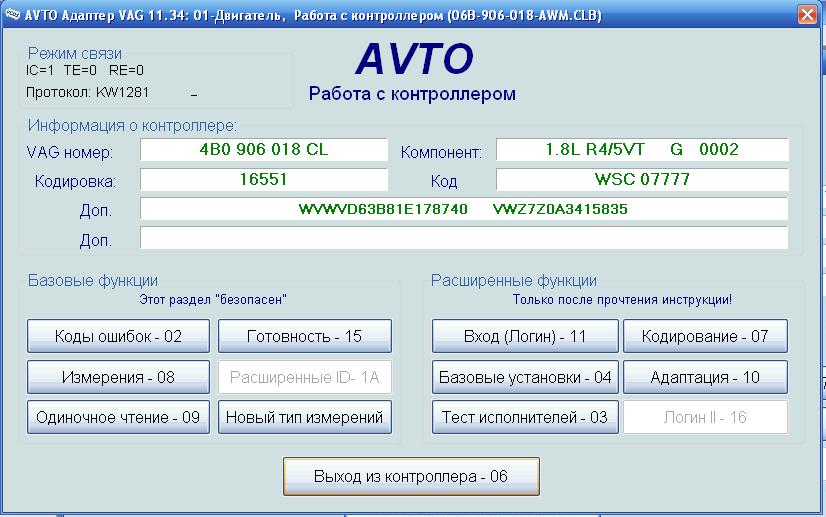Screen dimensions: 826x517
Task: Exit via Выход из контроллера - 06
Action: tap(411, 476)
